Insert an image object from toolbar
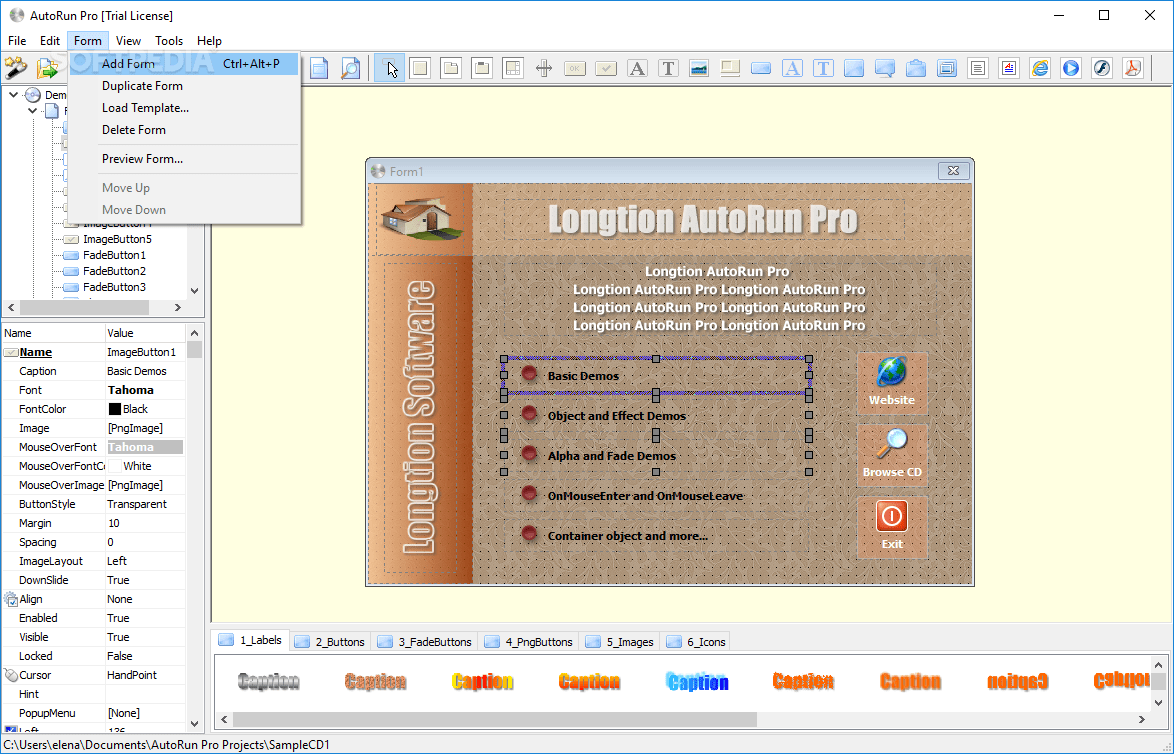The height and width of the screenshot is (754, 1174). click(x=699, y=68)
